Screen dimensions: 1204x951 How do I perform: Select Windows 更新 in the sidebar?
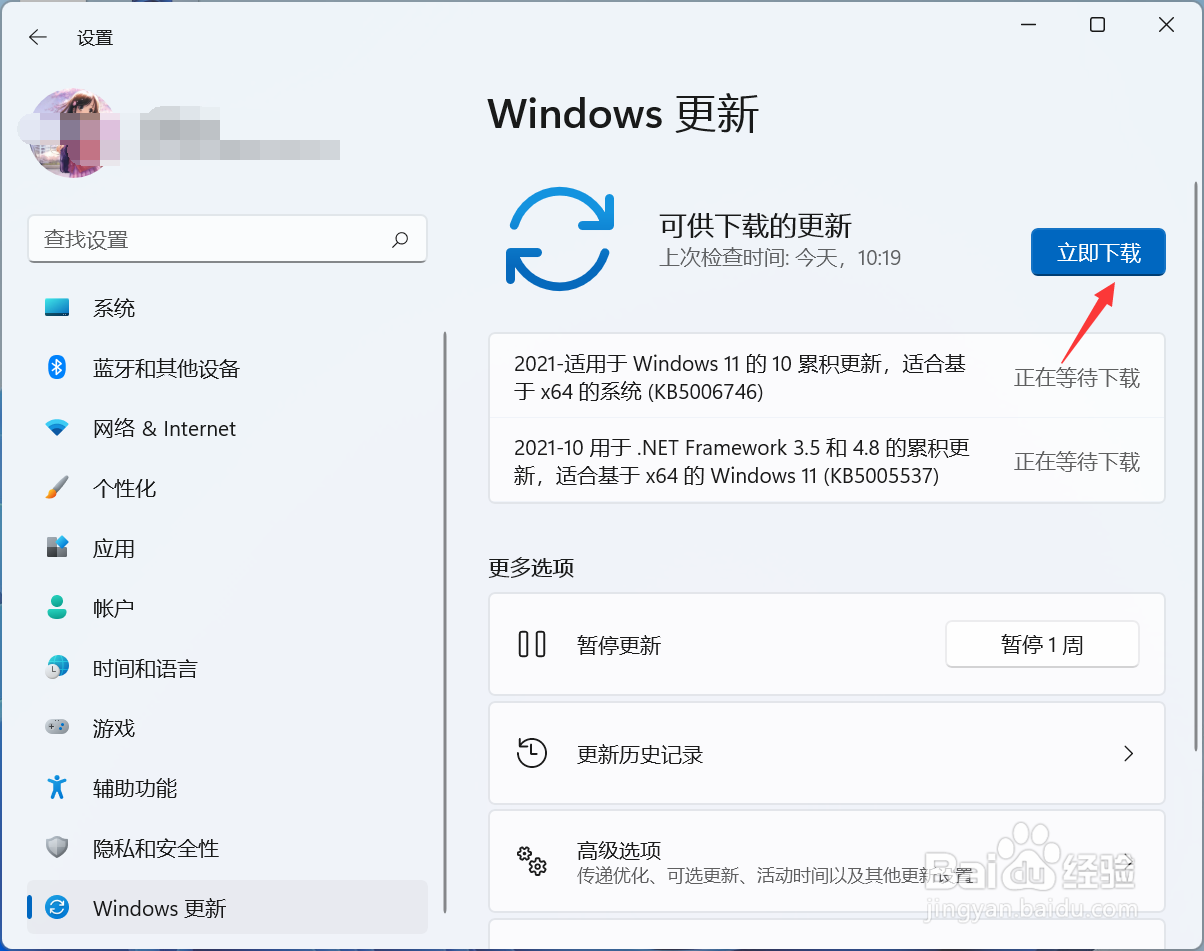pyautogui.click(x=227, y=908)
